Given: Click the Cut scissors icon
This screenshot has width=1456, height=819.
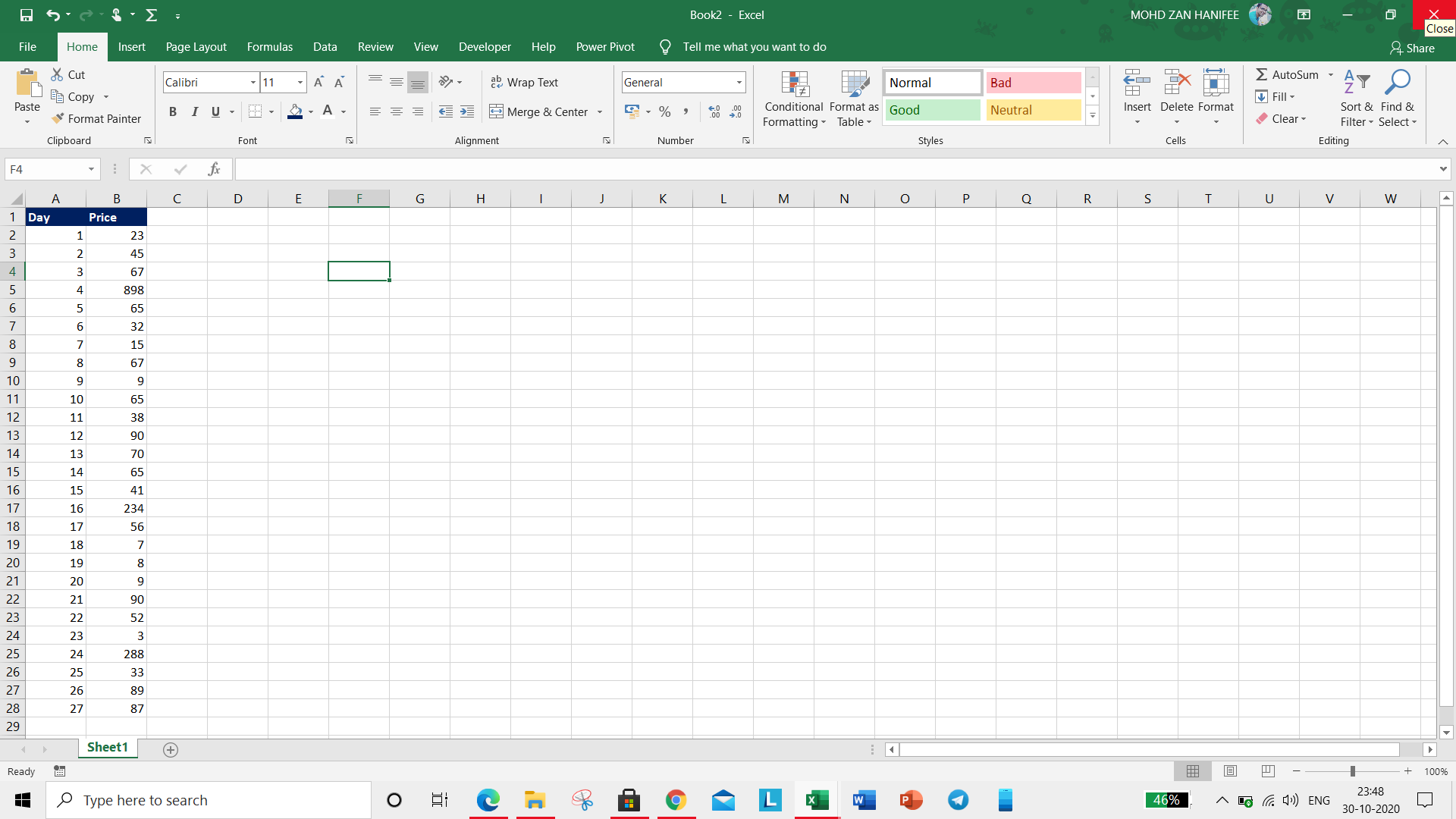Looking at the screenshot, I should coord(57,74).
